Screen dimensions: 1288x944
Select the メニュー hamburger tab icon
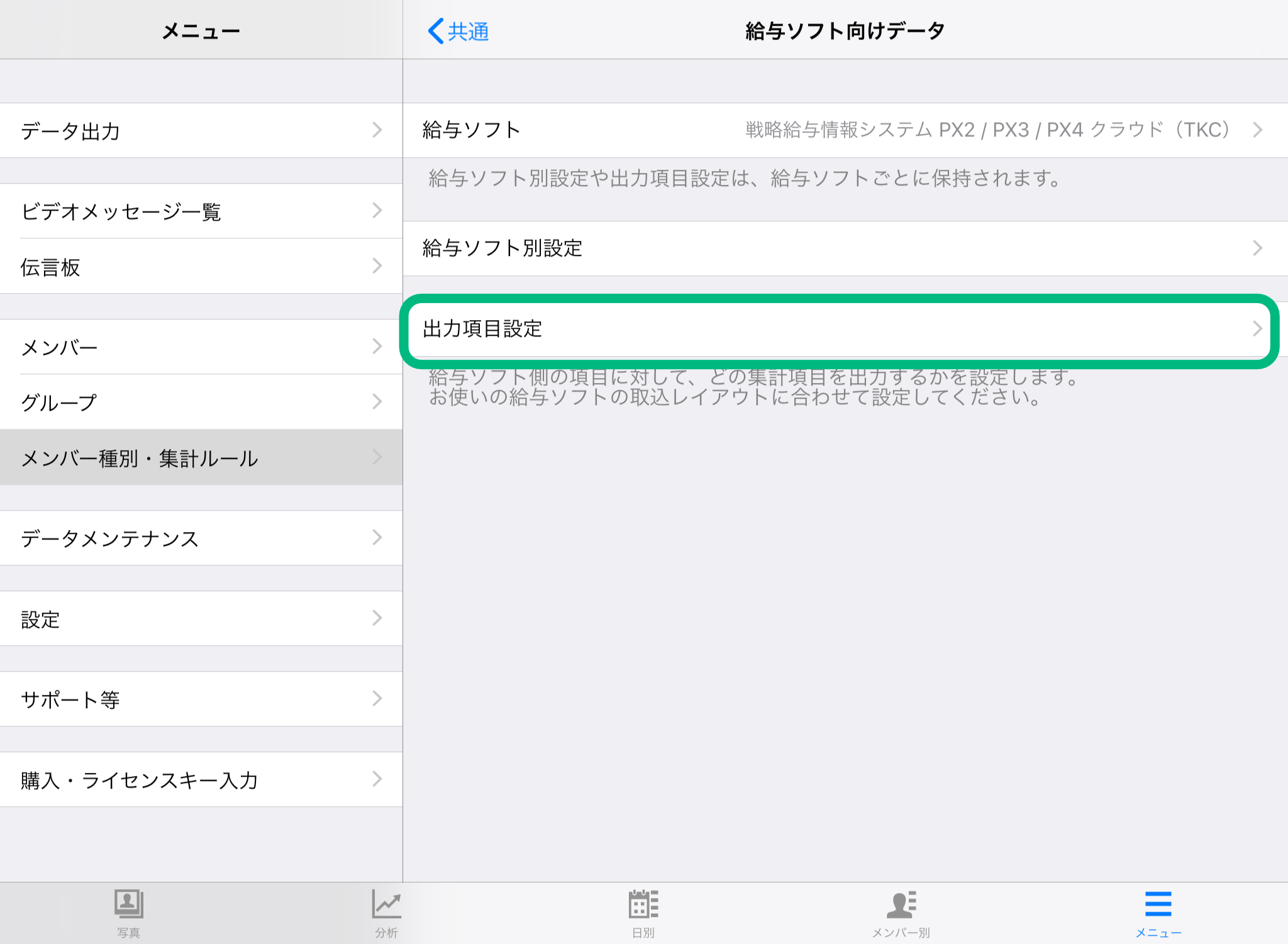pyautogui.click(x=1158, y=905)
